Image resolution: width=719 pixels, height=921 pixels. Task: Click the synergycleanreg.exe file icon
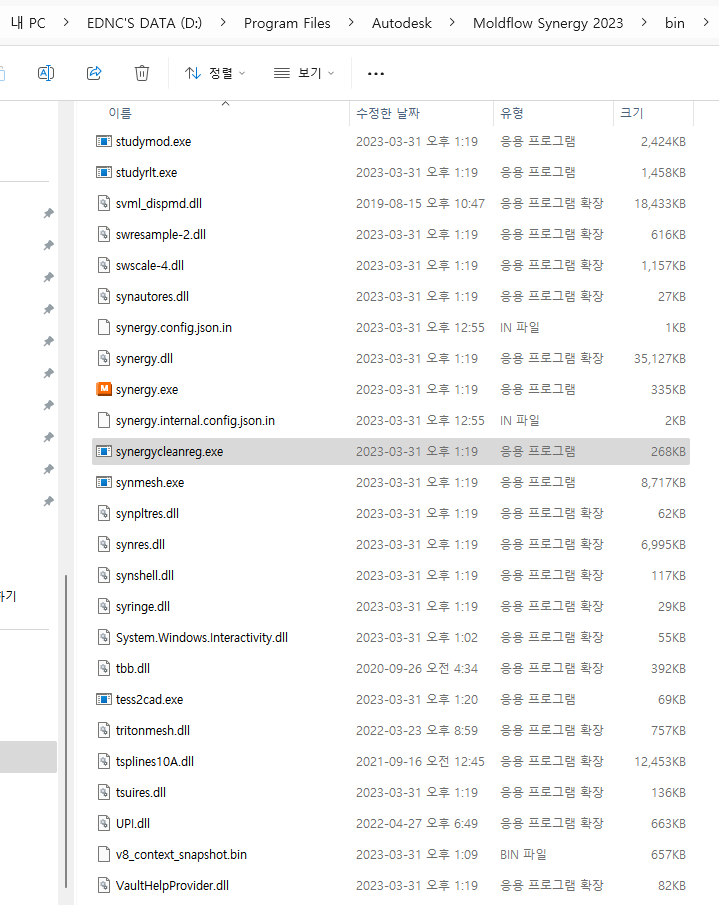(x=103, y=451)
